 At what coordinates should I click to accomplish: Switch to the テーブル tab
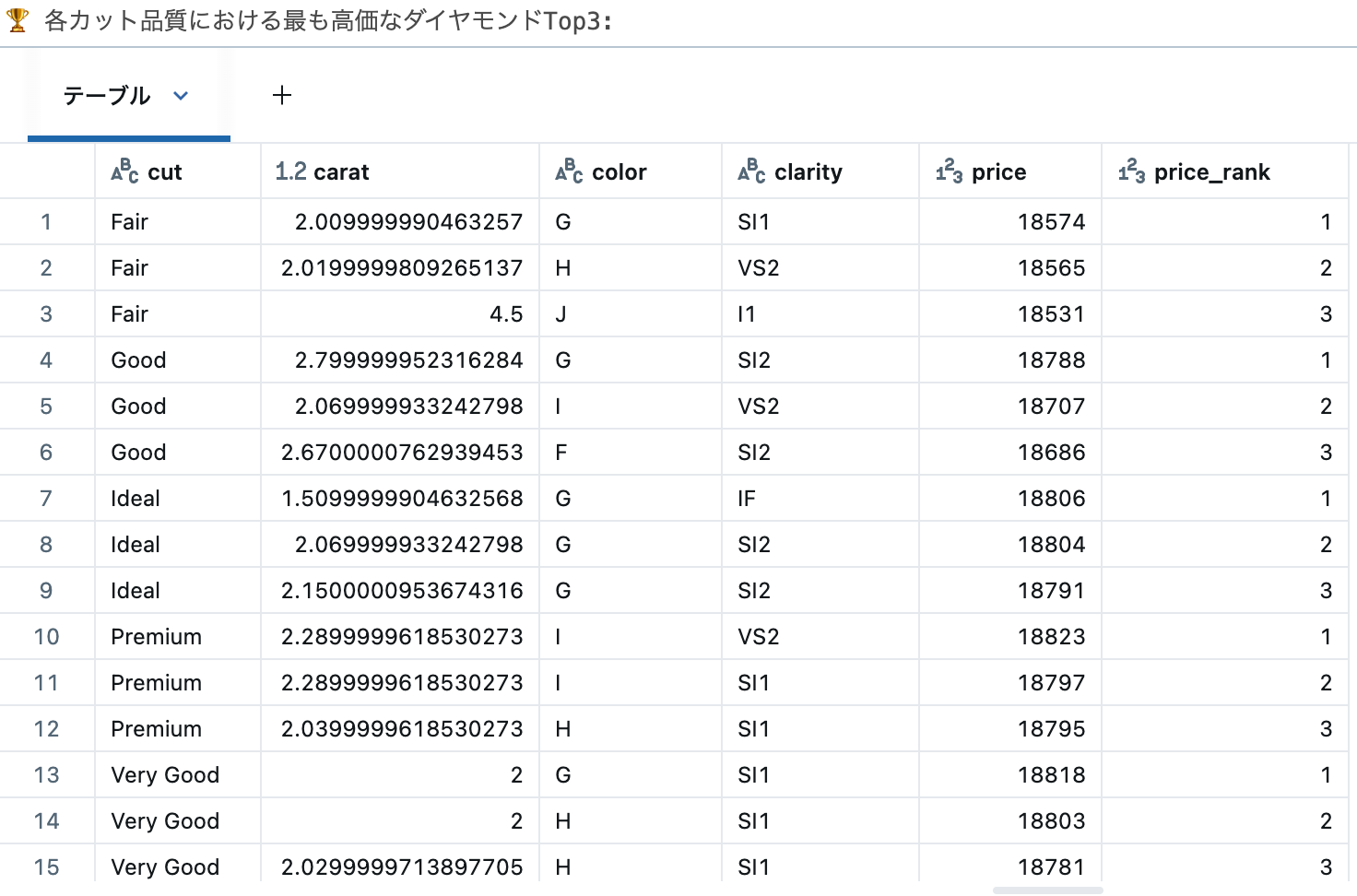point(107,96)
